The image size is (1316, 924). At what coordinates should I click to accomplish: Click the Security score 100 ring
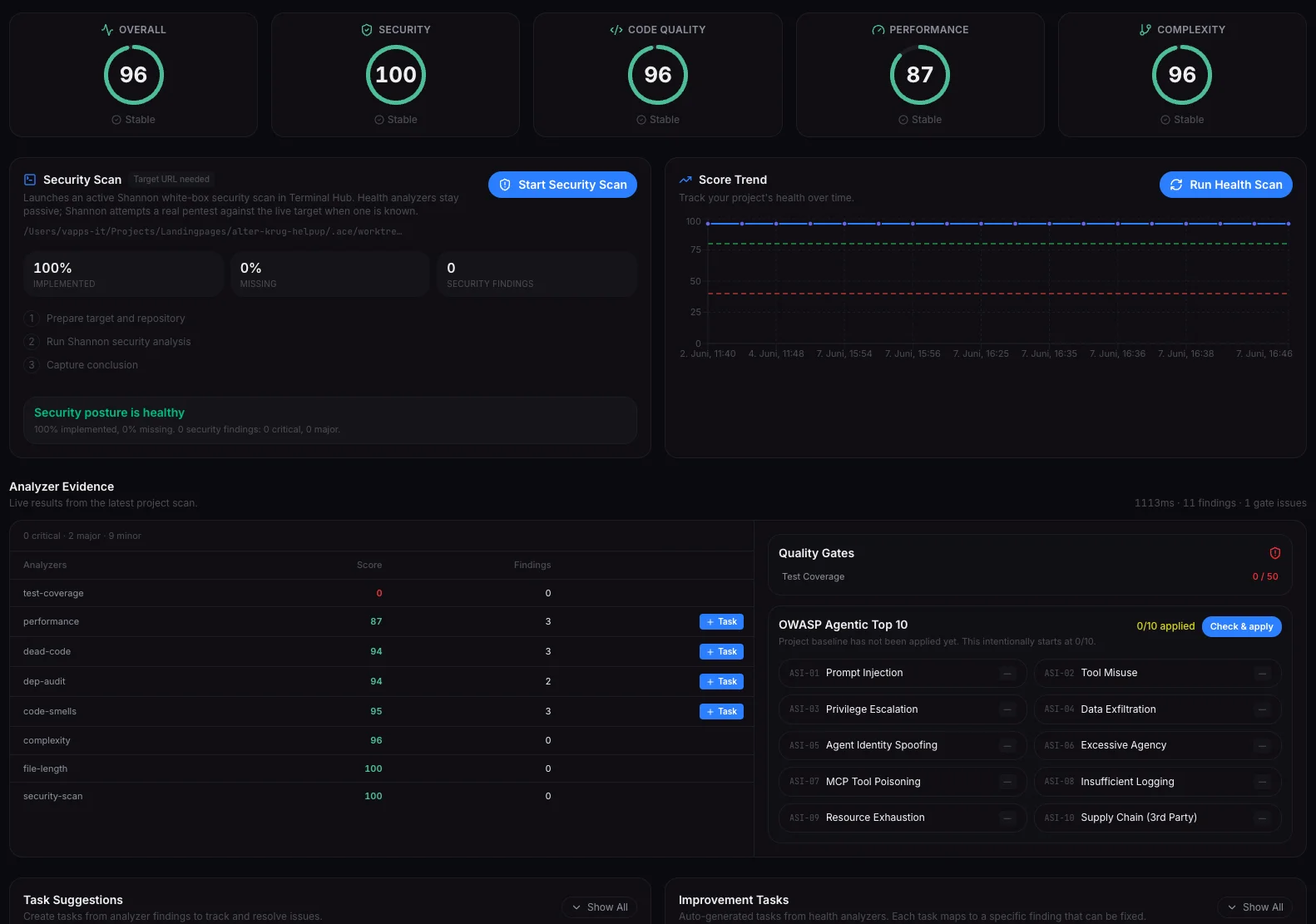point(396,75)
